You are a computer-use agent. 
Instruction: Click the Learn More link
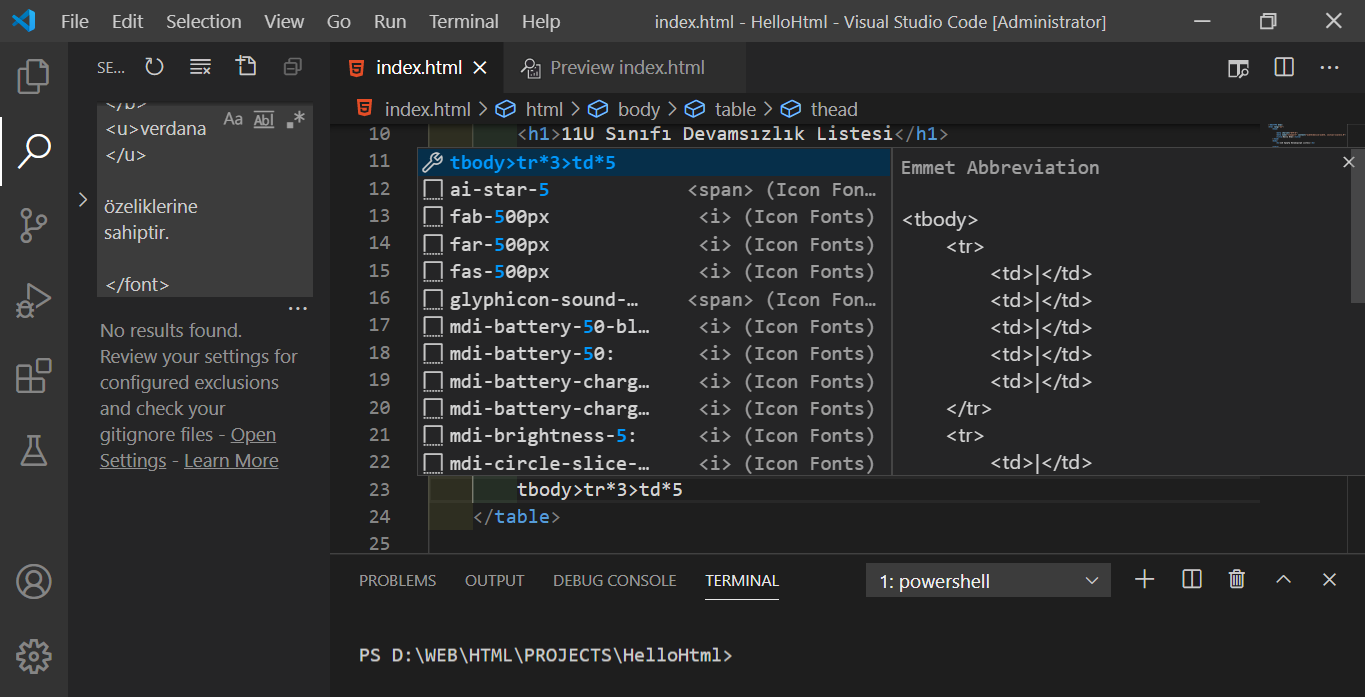tap(231, 461)
